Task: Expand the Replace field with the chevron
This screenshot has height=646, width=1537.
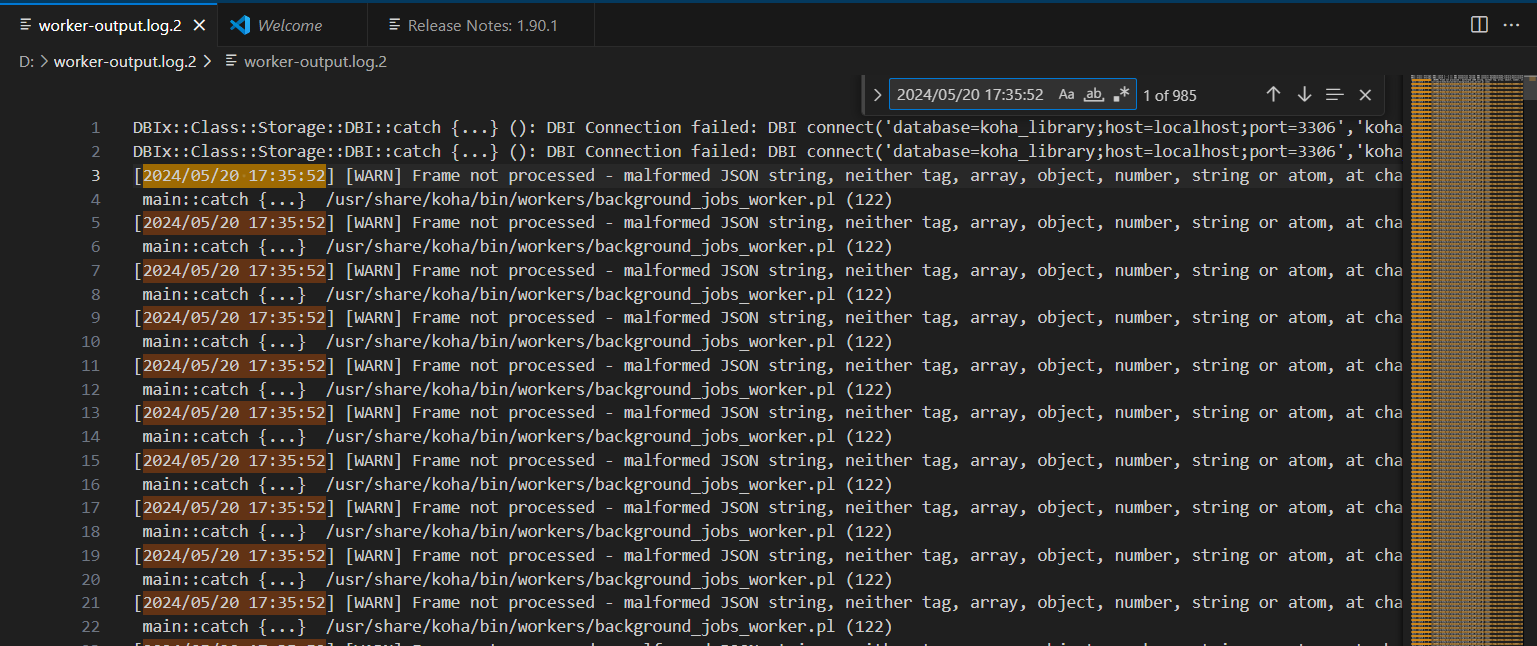Action: point(877,95)
